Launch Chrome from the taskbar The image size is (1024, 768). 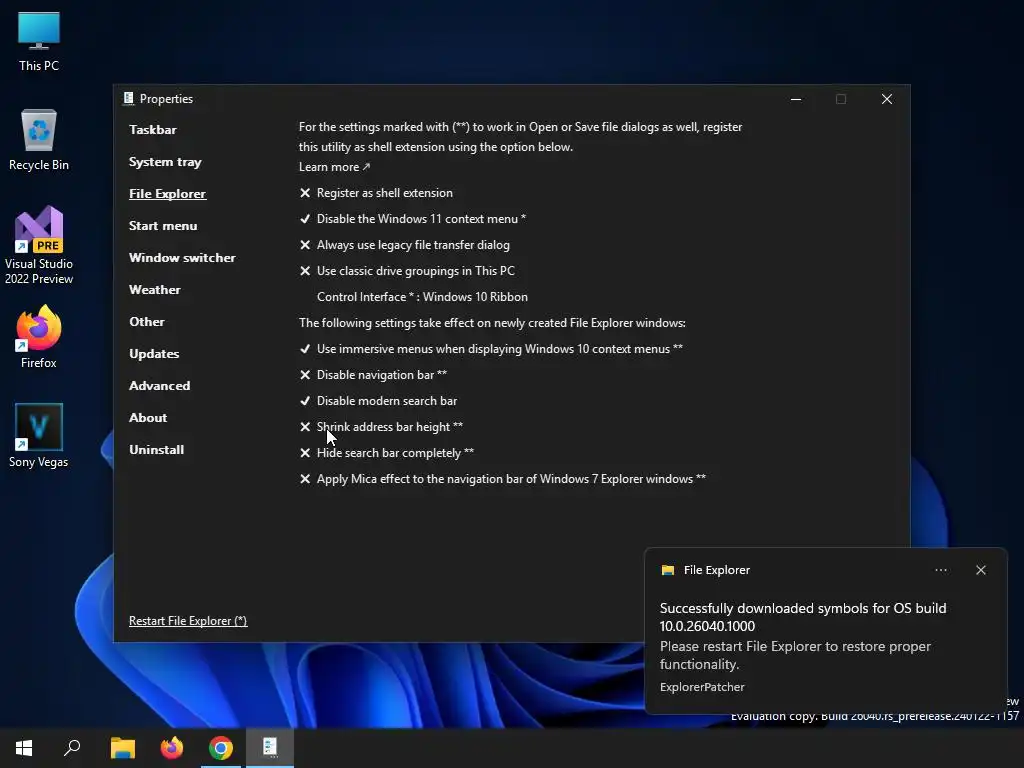pyautogui.click(x=221, y=748)
